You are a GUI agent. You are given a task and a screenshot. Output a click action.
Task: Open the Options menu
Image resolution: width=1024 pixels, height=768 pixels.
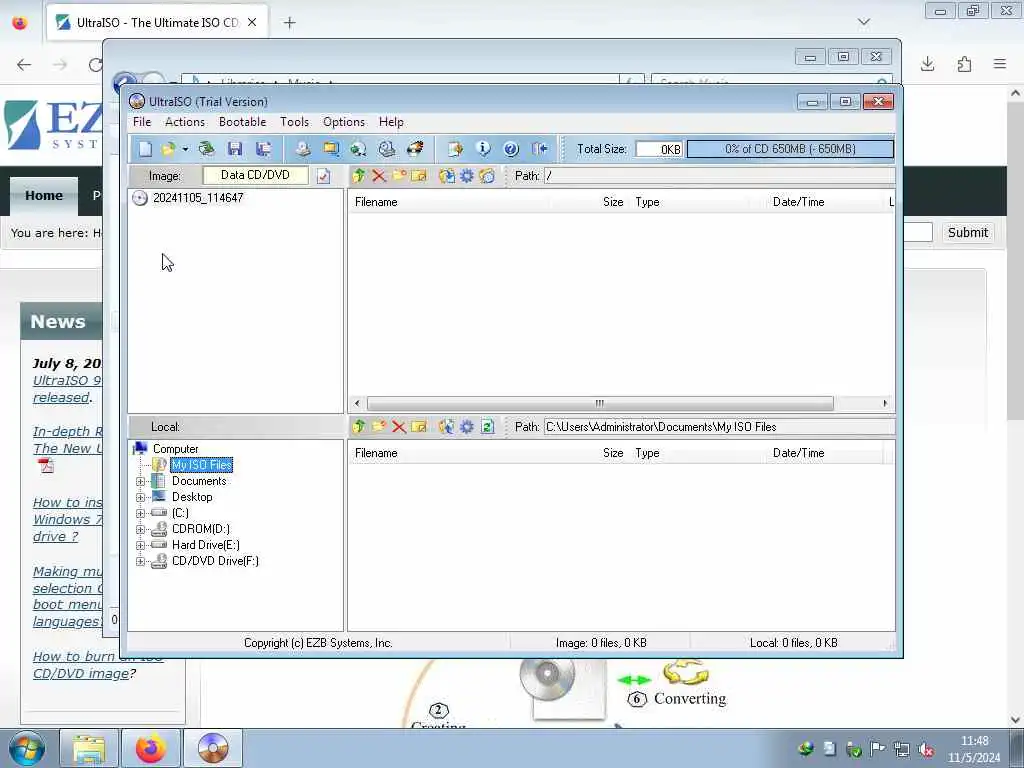click(x=344, y=122)
